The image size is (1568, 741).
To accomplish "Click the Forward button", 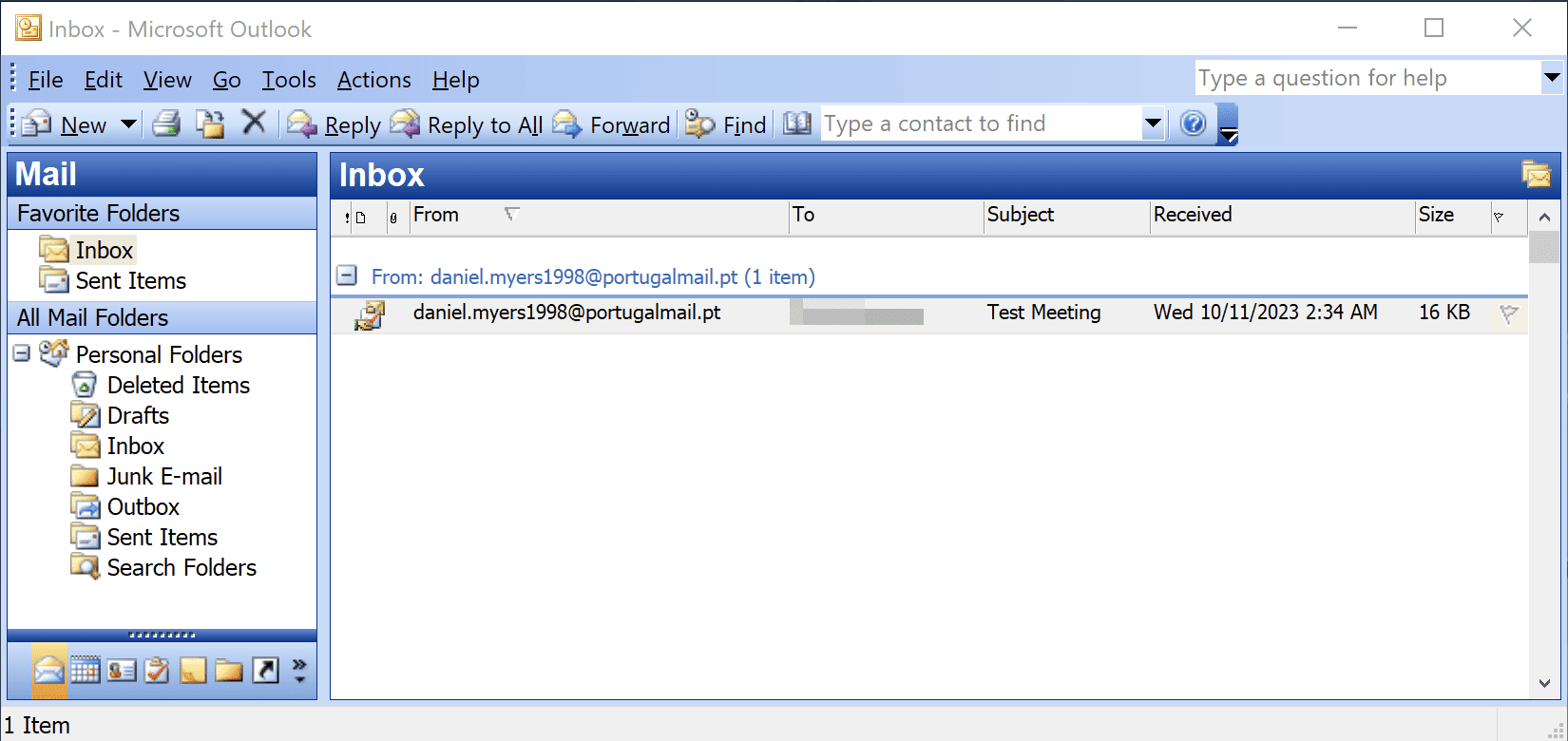I will (611, 124).
